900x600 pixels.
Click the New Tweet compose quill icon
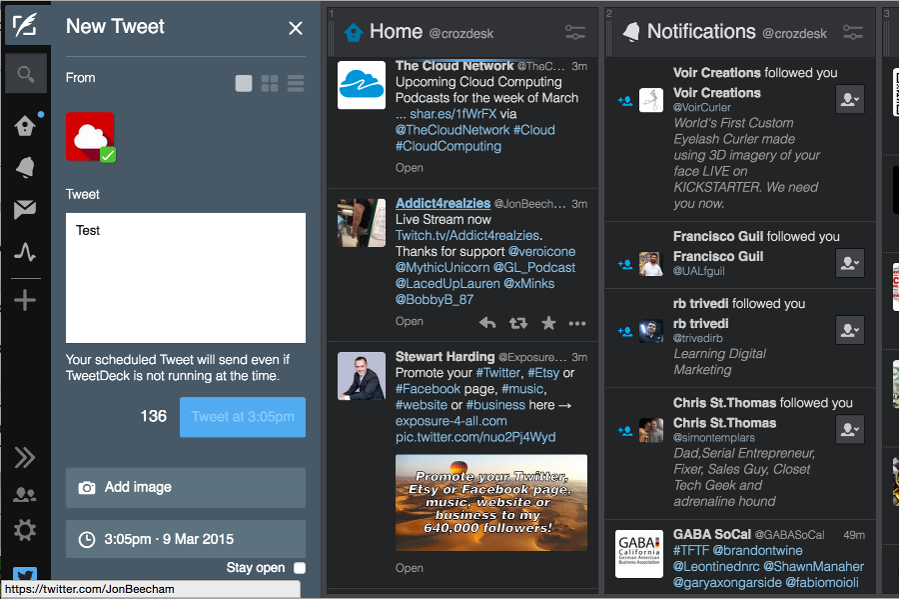25,25
